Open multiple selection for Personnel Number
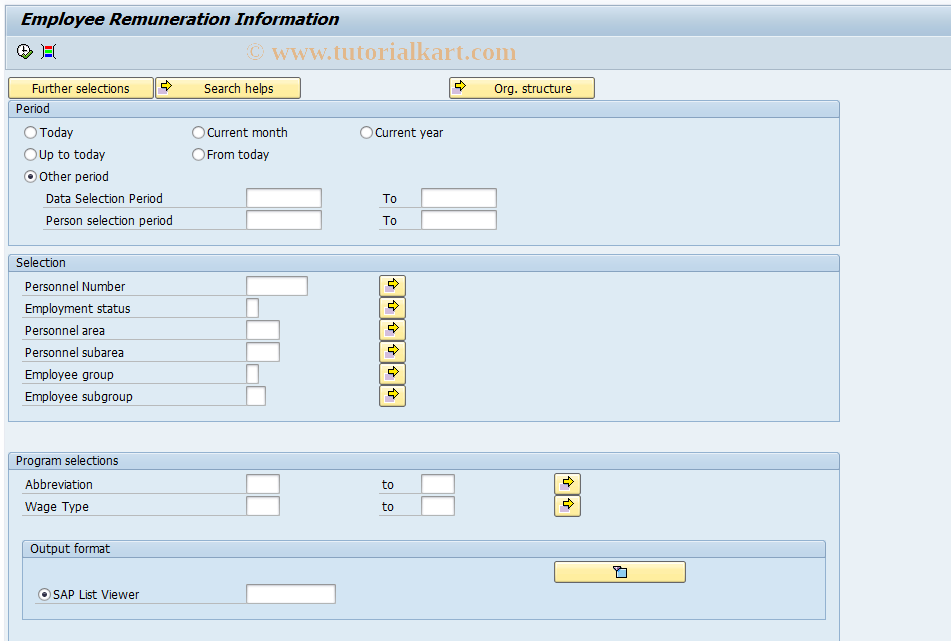 coord(392,285)
